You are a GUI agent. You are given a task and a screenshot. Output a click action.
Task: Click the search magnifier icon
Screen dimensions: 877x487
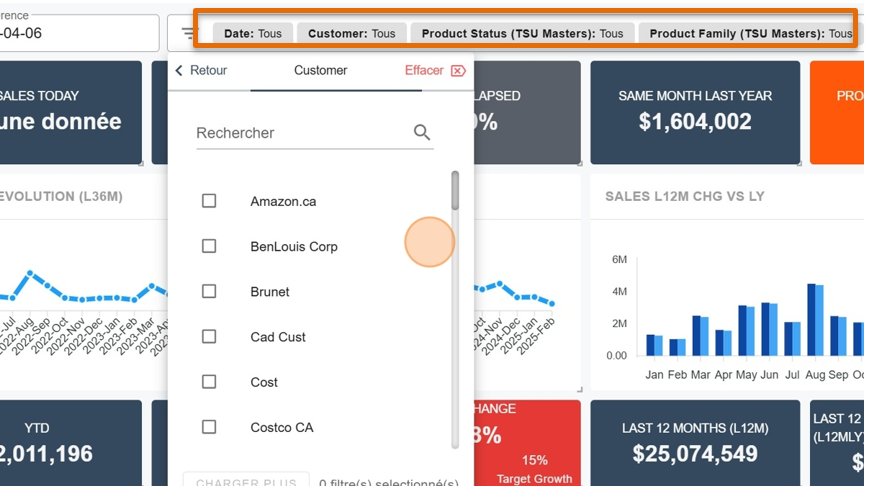coord(422,132)
